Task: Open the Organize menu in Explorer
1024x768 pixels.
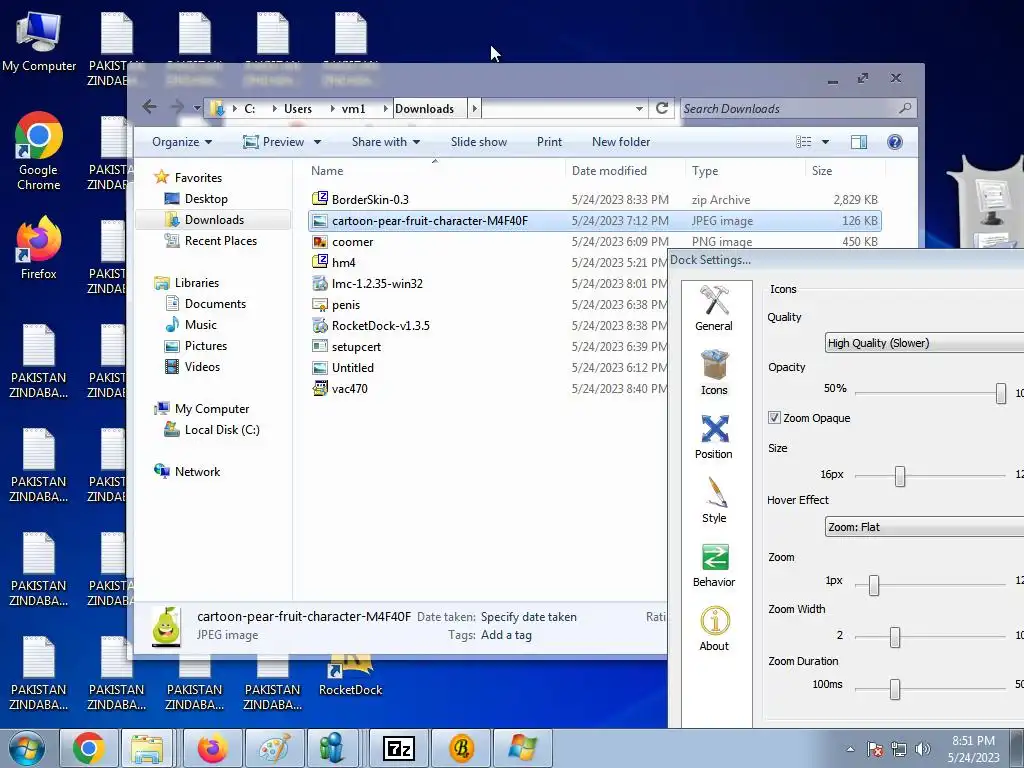Action: point(182,142)
